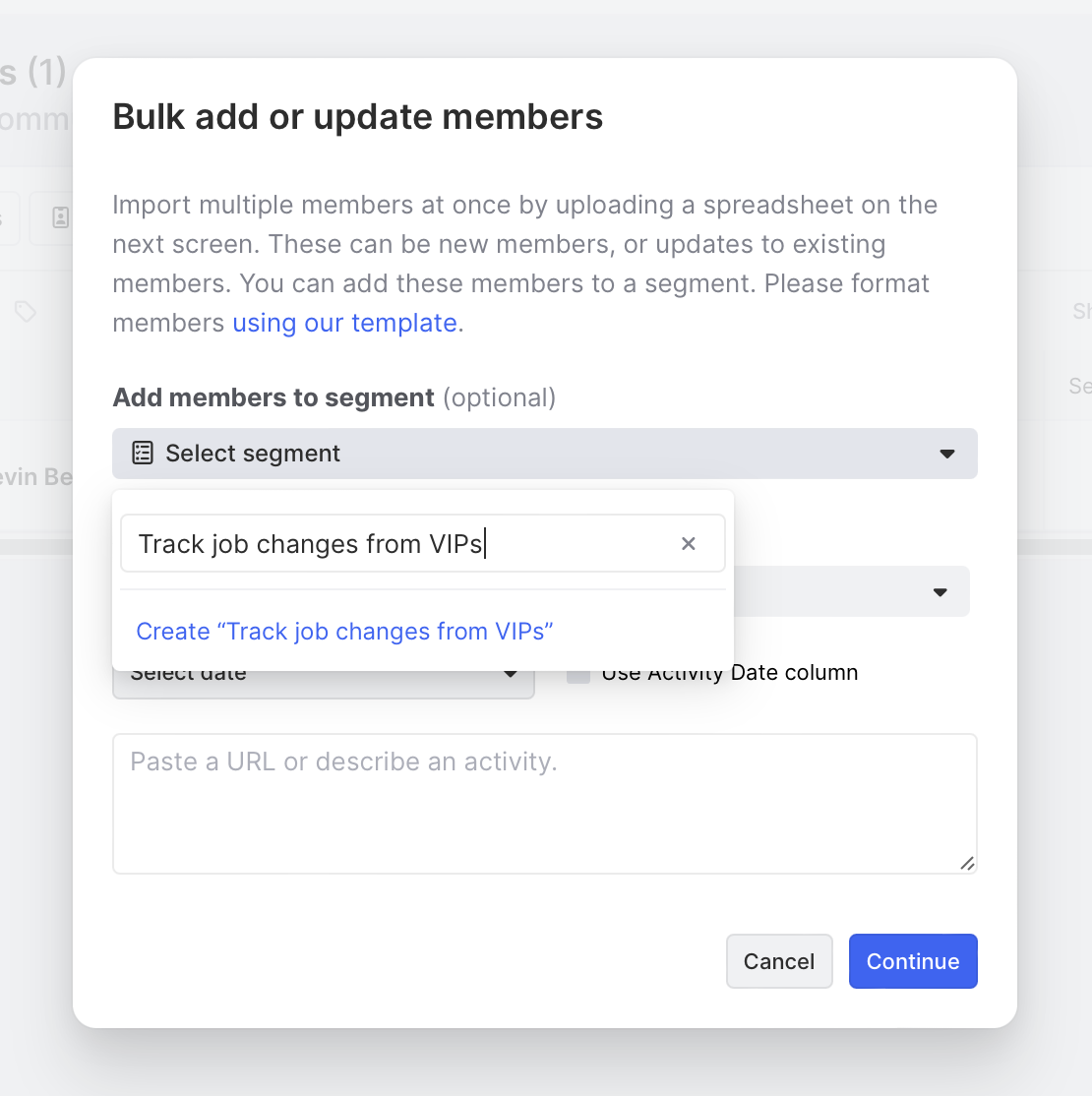The width and height of the screenshot is (1092, 1096).
Task: Open the Select segment dropdown arrow
Action: 947,454
